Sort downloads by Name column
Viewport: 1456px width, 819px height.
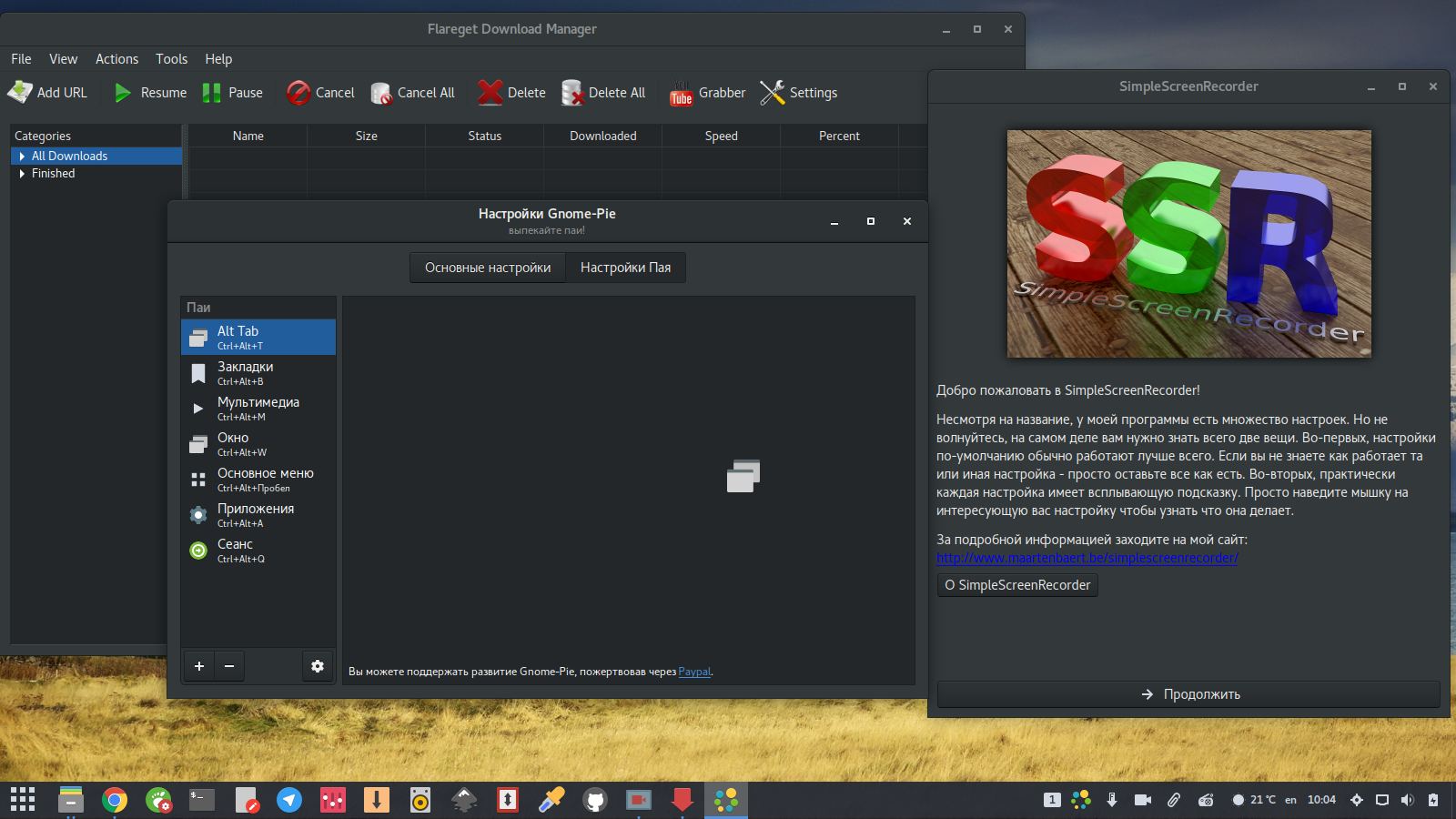point(248,136)
